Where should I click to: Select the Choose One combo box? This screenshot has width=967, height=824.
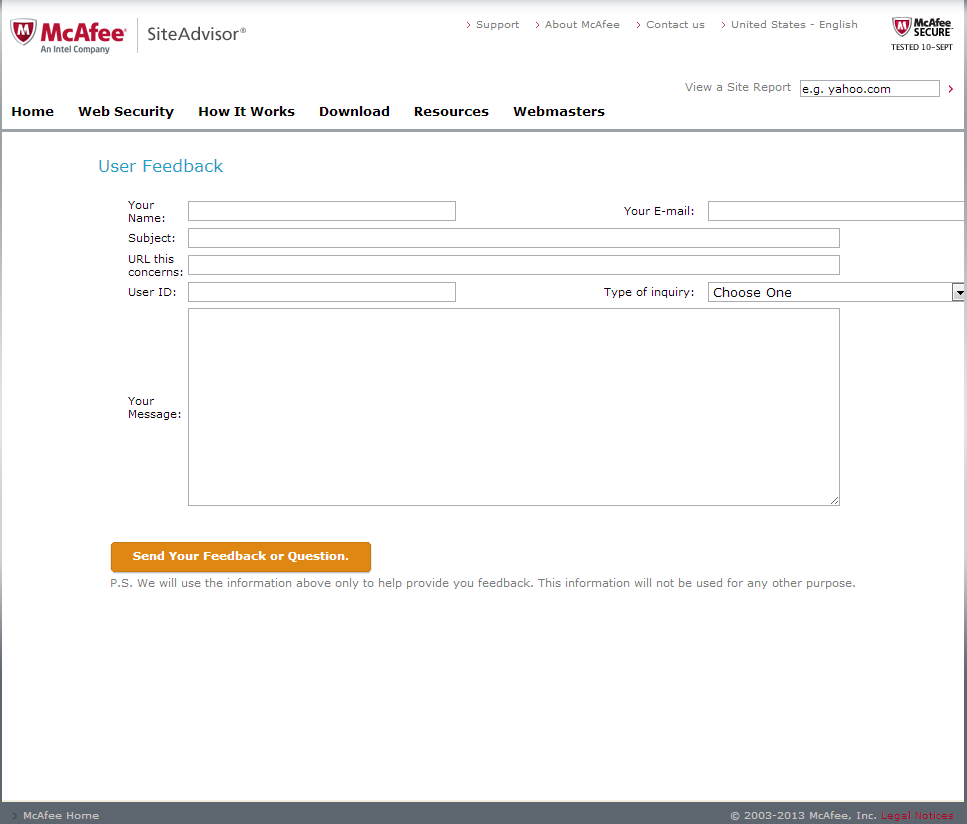click(x=836, y=292)
